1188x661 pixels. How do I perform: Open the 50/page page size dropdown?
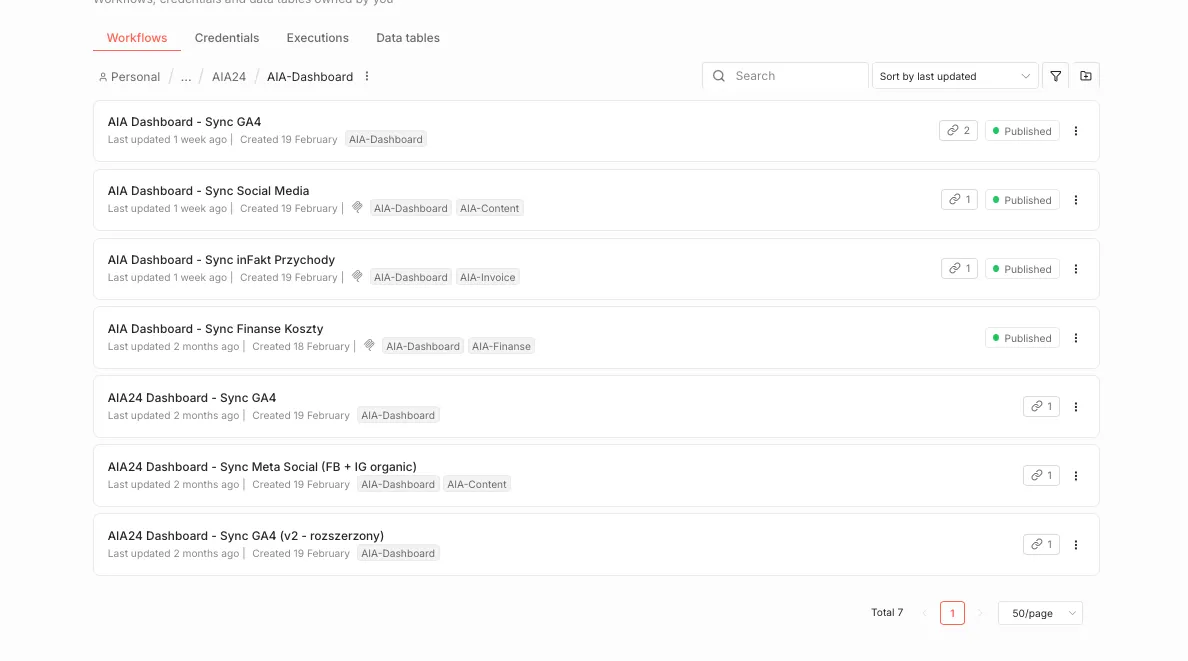(1040, 613)
